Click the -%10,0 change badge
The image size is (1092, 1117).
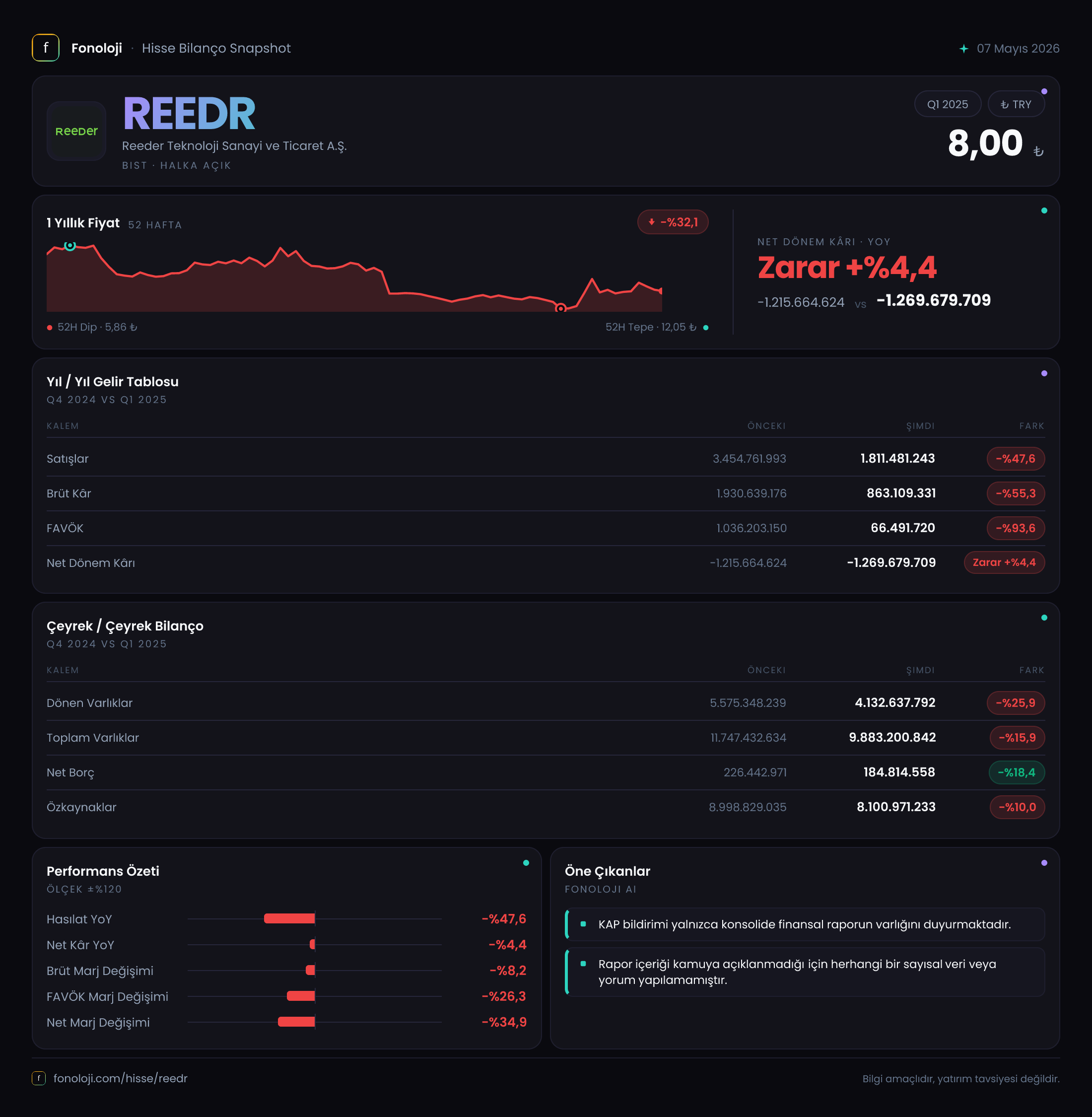pos(1017,807)
